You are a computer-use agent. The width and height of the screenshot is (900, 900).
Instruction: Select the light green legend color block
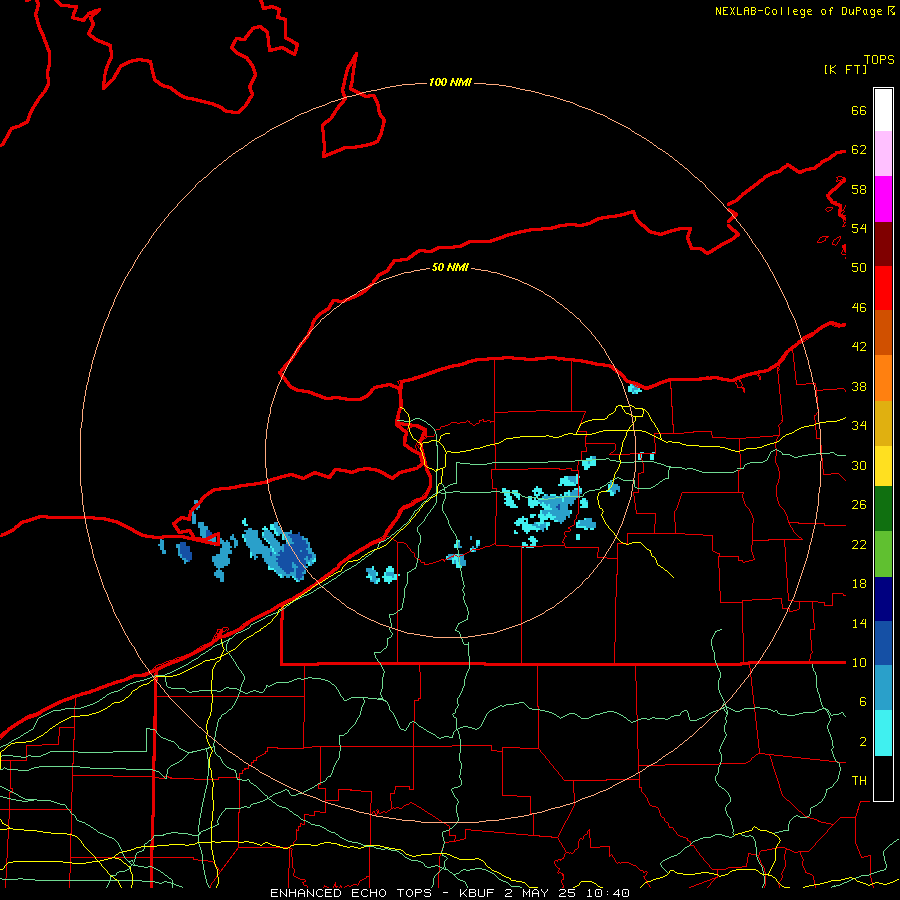click(x=883, y=554)
